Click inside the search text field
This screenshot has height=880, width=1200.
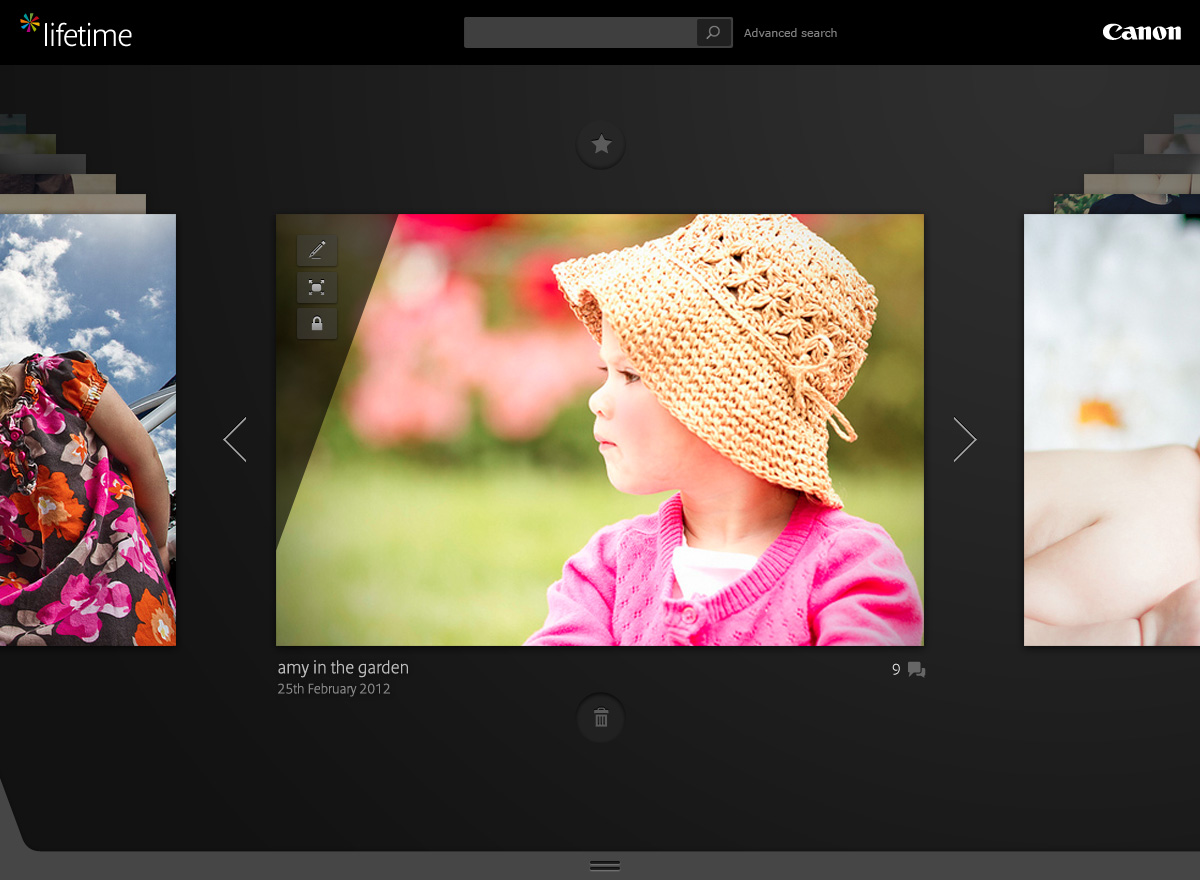(580, 33)
